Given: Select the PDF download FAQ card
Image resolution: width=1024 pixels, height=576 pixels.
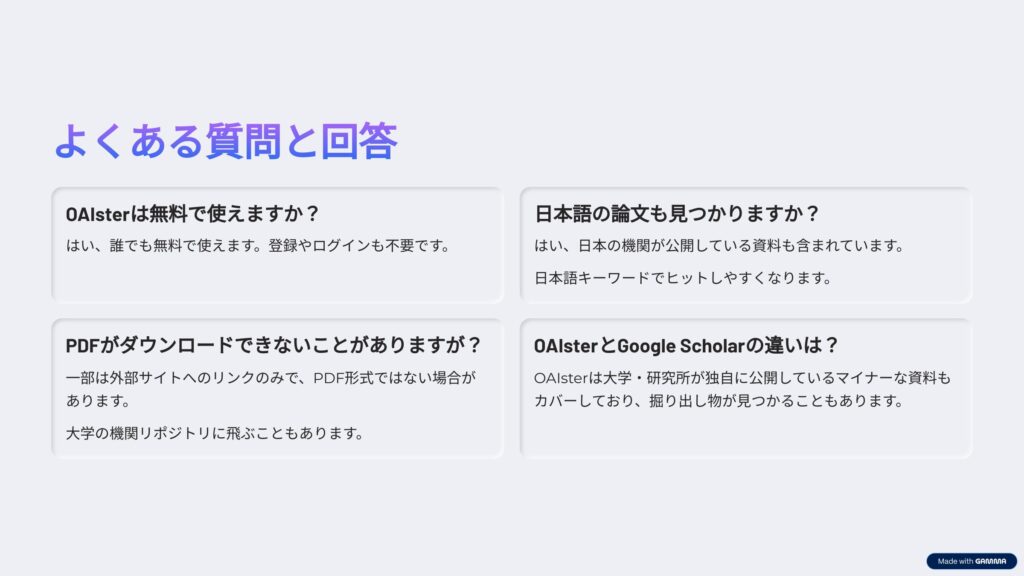Looking at the screenshot, I should [x=278, y=388].
